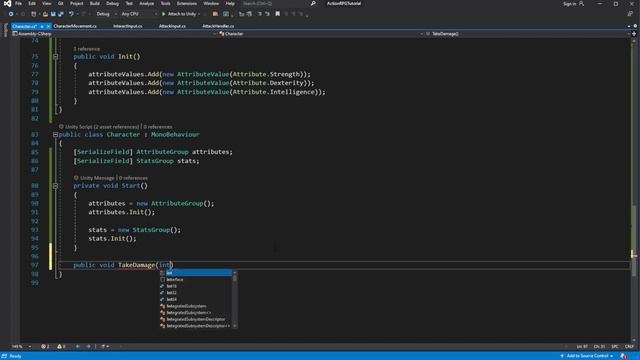Screen dimensions: 640x360
Task: Open the TakeDamage member navigation dropdown
Action: (527, 34)
